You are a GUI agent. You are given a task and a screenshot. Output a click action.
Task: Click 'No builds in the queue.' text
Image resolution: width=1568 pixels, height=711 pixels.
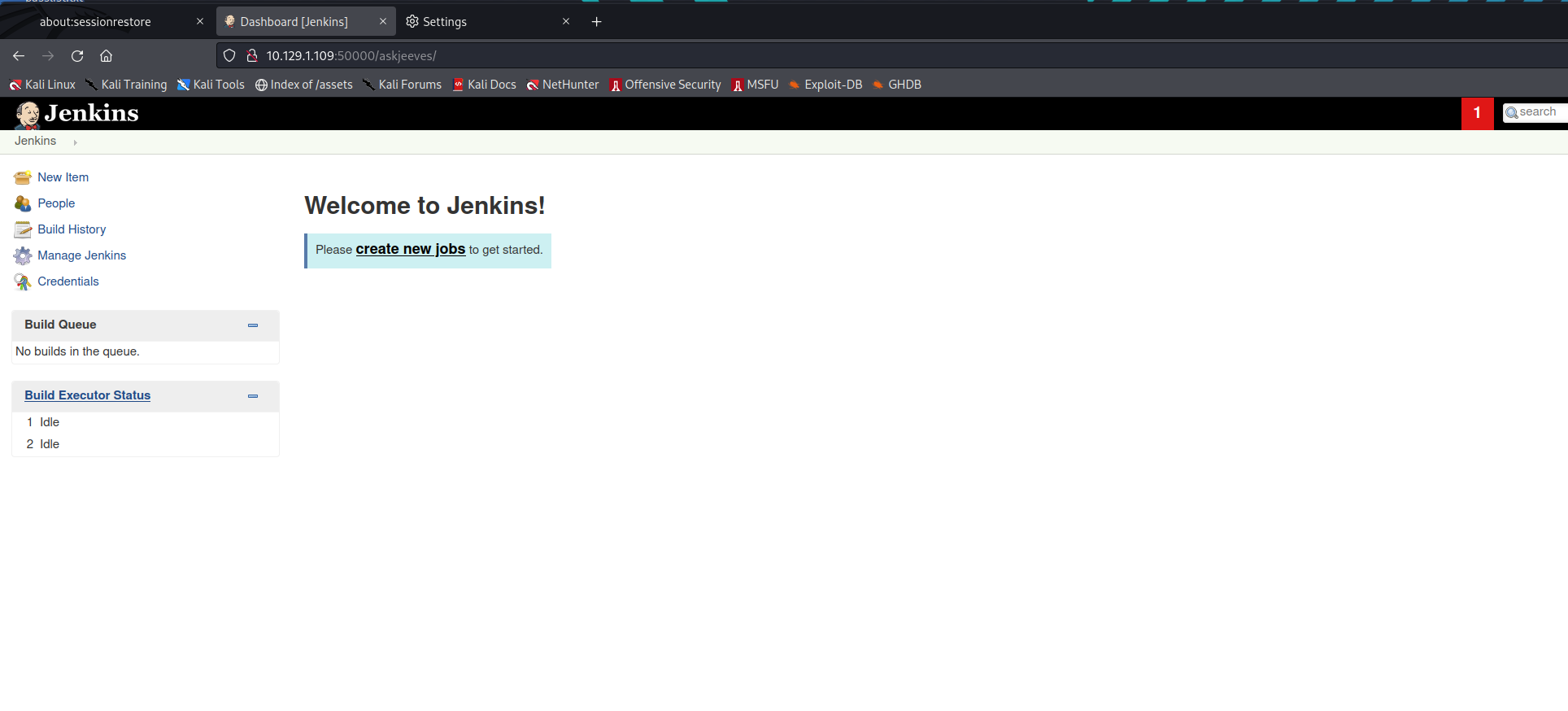tap(78, 351)
